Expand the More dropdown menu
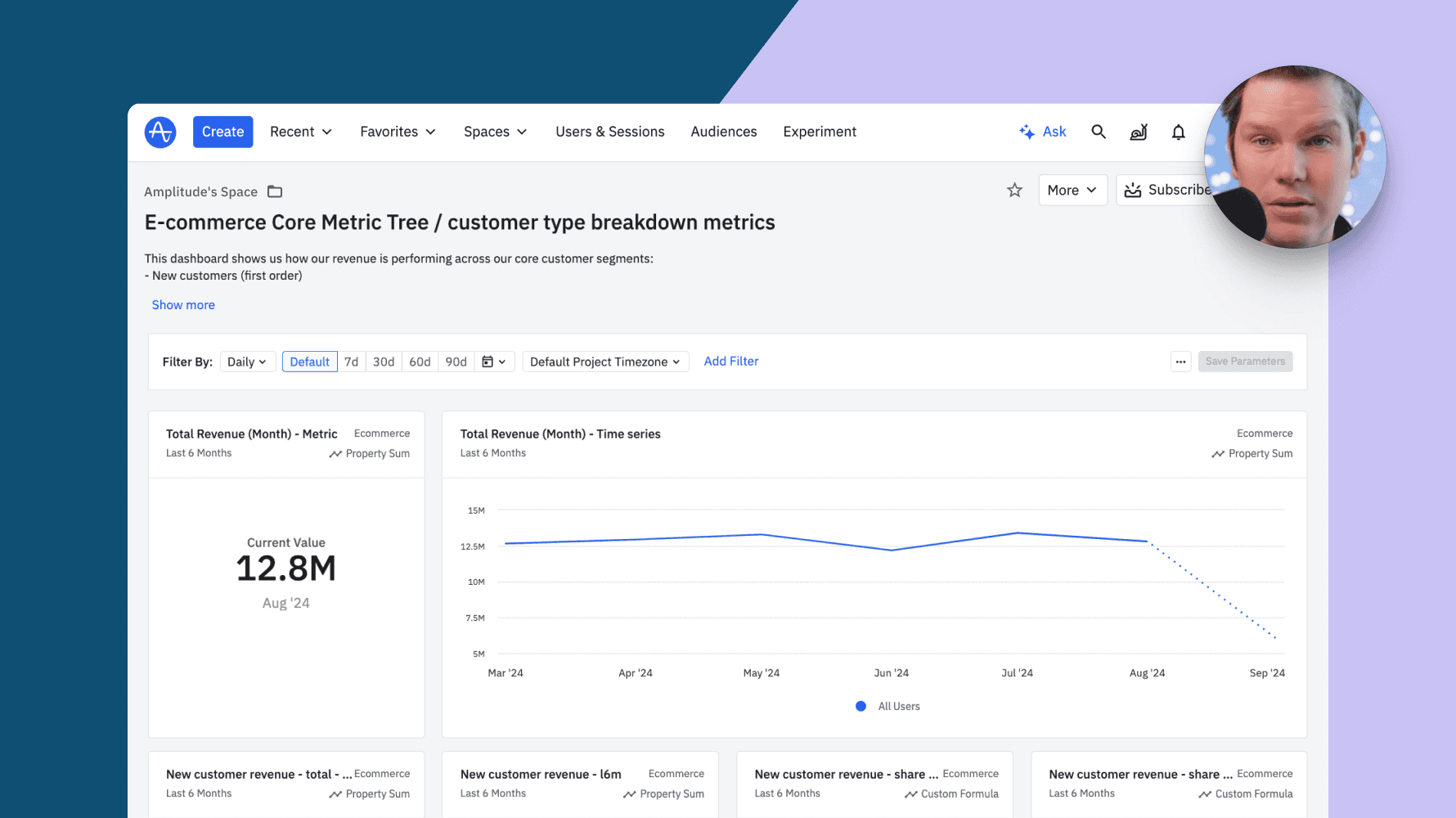1456x818 pixels. [x=1072, y=190]
